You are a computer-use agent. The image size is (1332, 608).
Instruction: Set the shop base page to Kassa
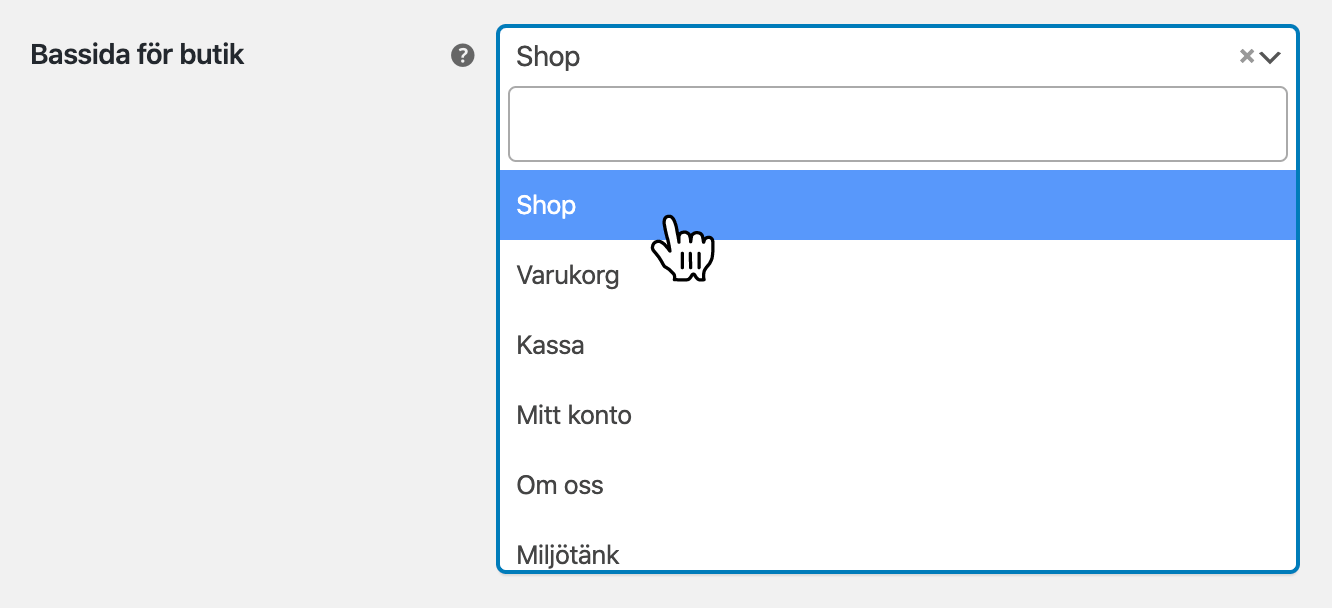tap(551, 345)
